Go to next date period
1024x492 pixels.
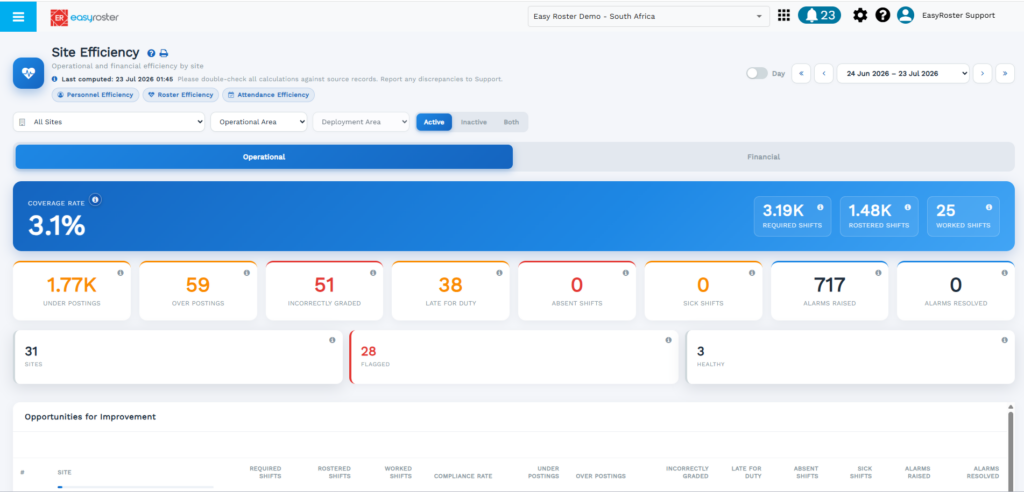pyautogui.click(x=982, y=74)
